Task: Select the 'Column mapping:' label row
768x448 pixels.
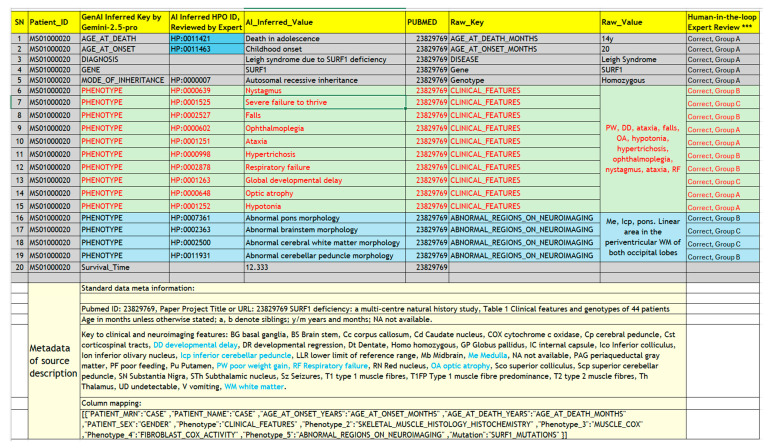Action: pos(383,403)
